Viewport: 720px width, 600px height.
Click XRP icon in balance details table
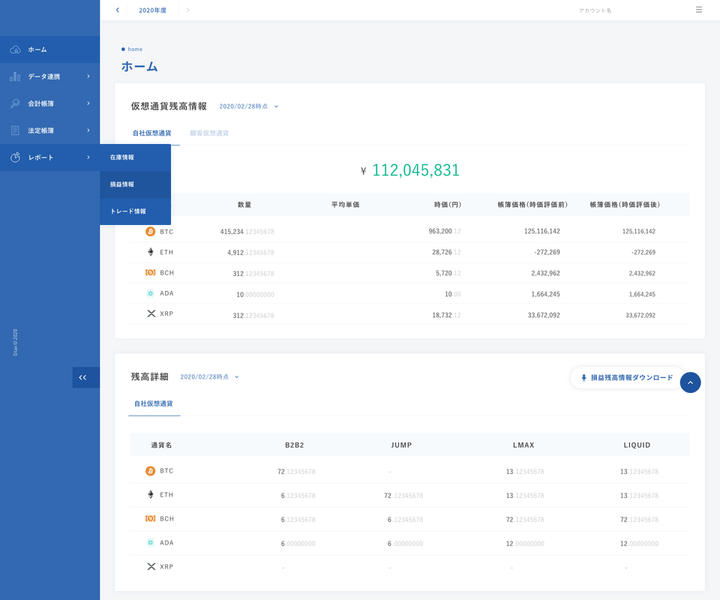click(x=151, y=566)
